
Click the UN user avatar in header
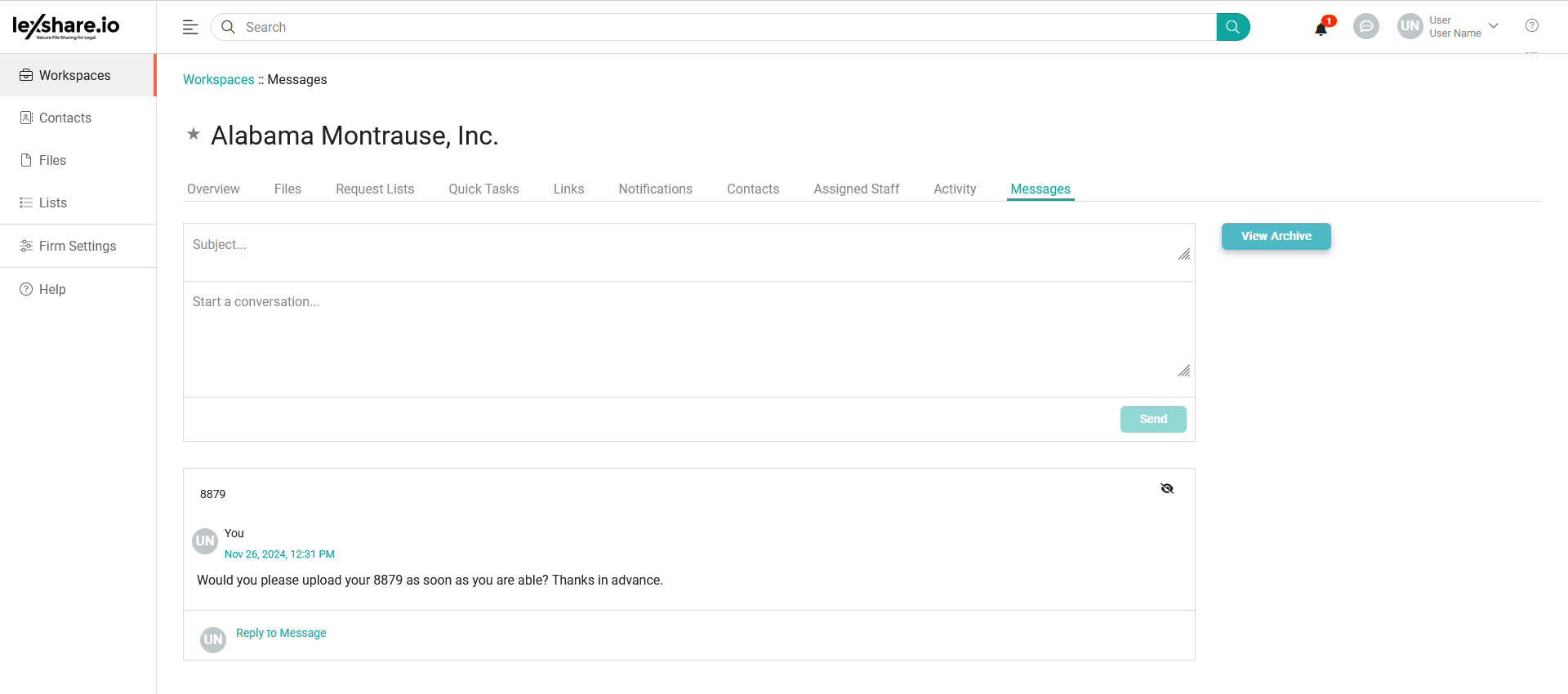(x=1410, y=26)
